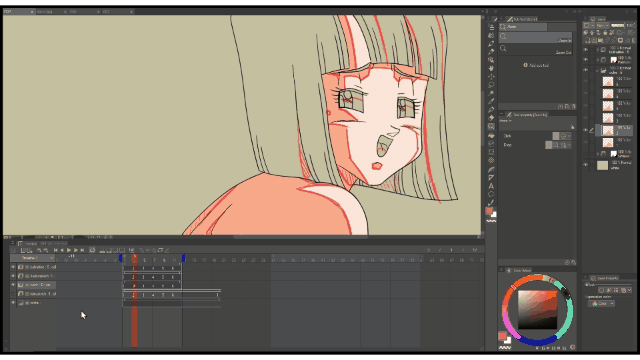This screenshot has height=360, width=640.
Task: Click Add sub tool button
Action: tap(536, 65)
